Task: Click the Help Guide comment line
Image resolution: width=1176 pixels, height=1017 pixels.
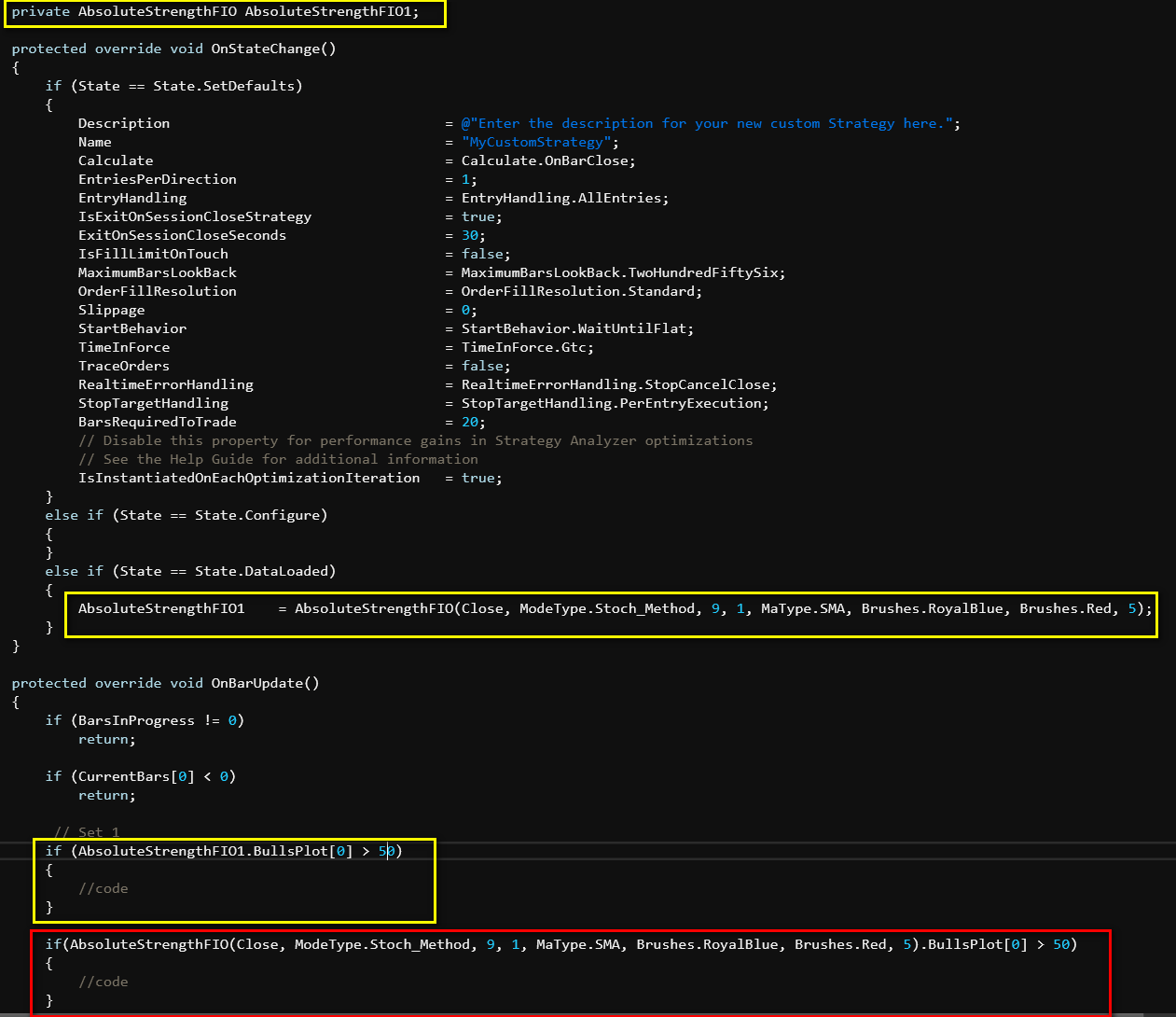Action: tap(278, 459)
